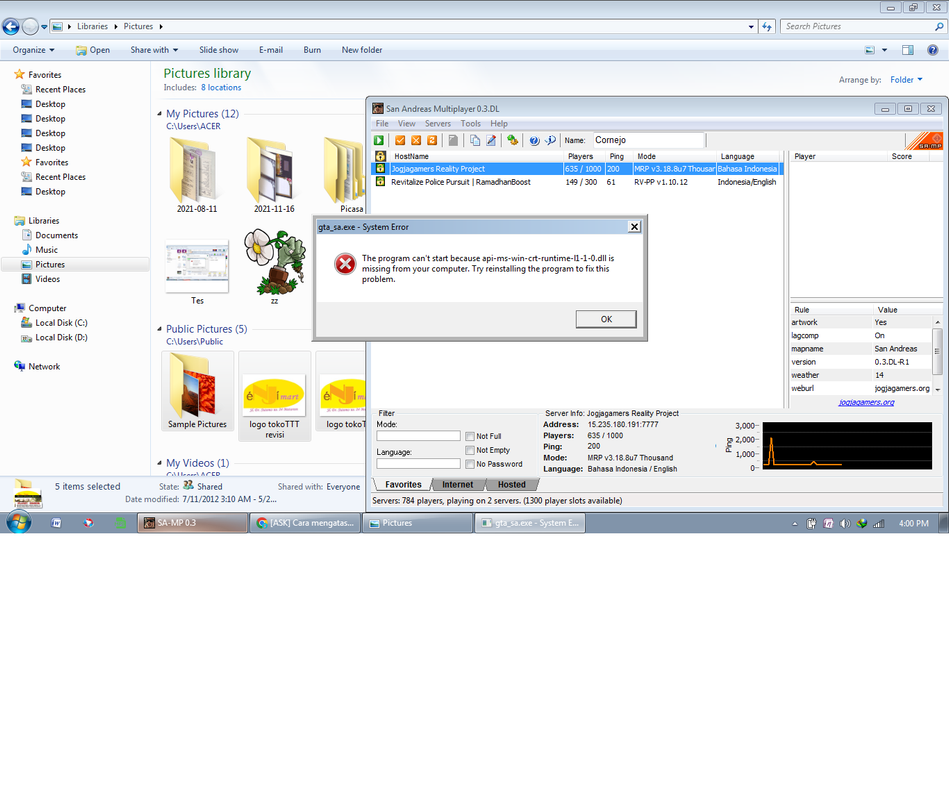Open the Servers menu in SA-MP
The image size is (949, 800).
438,123
